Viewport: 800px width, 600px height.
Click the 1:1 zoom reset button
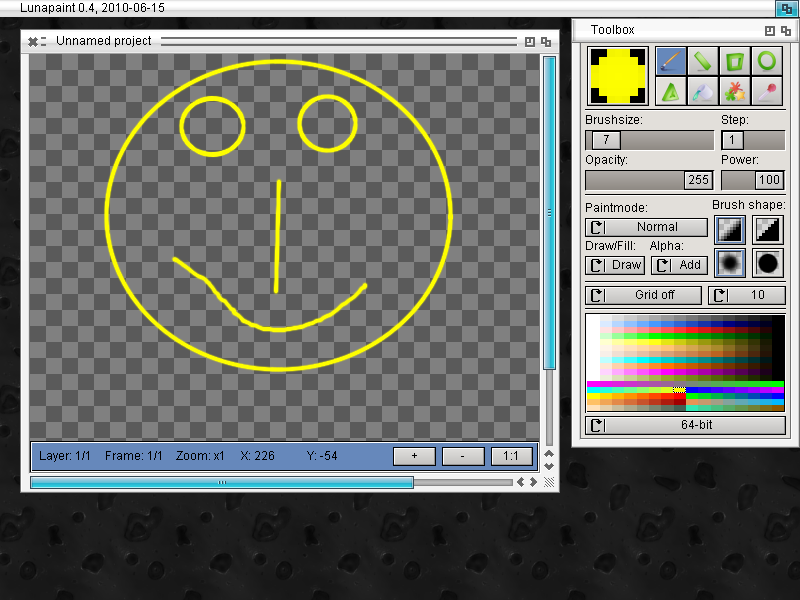(x=511, y=456)
